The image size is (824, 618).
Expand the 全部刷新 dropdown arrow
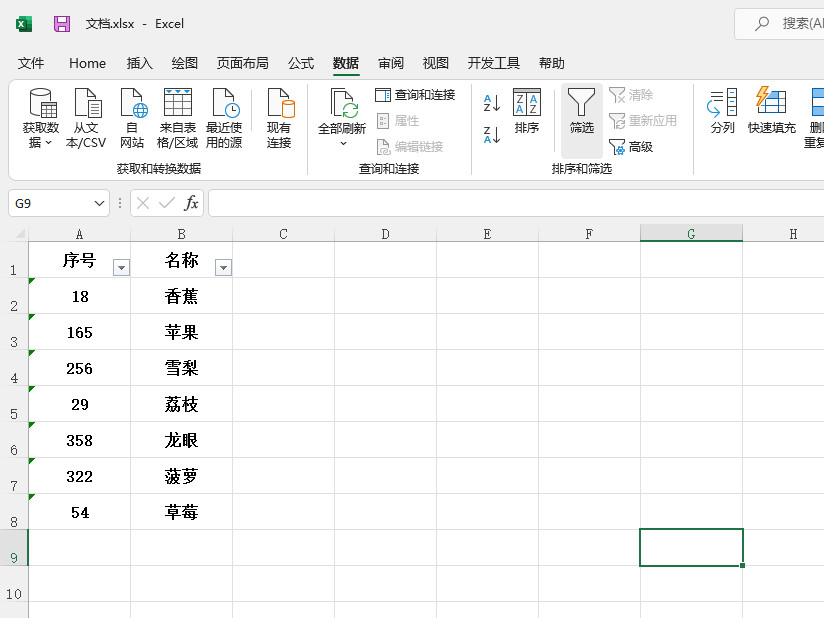click(343, 143)
